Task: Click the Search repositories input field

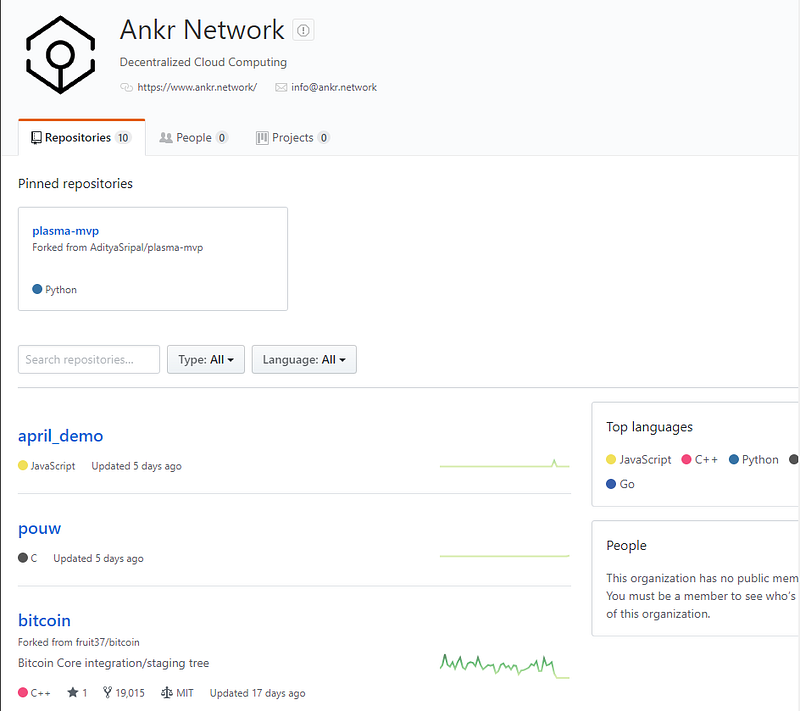Action: (x=89, y=360)
